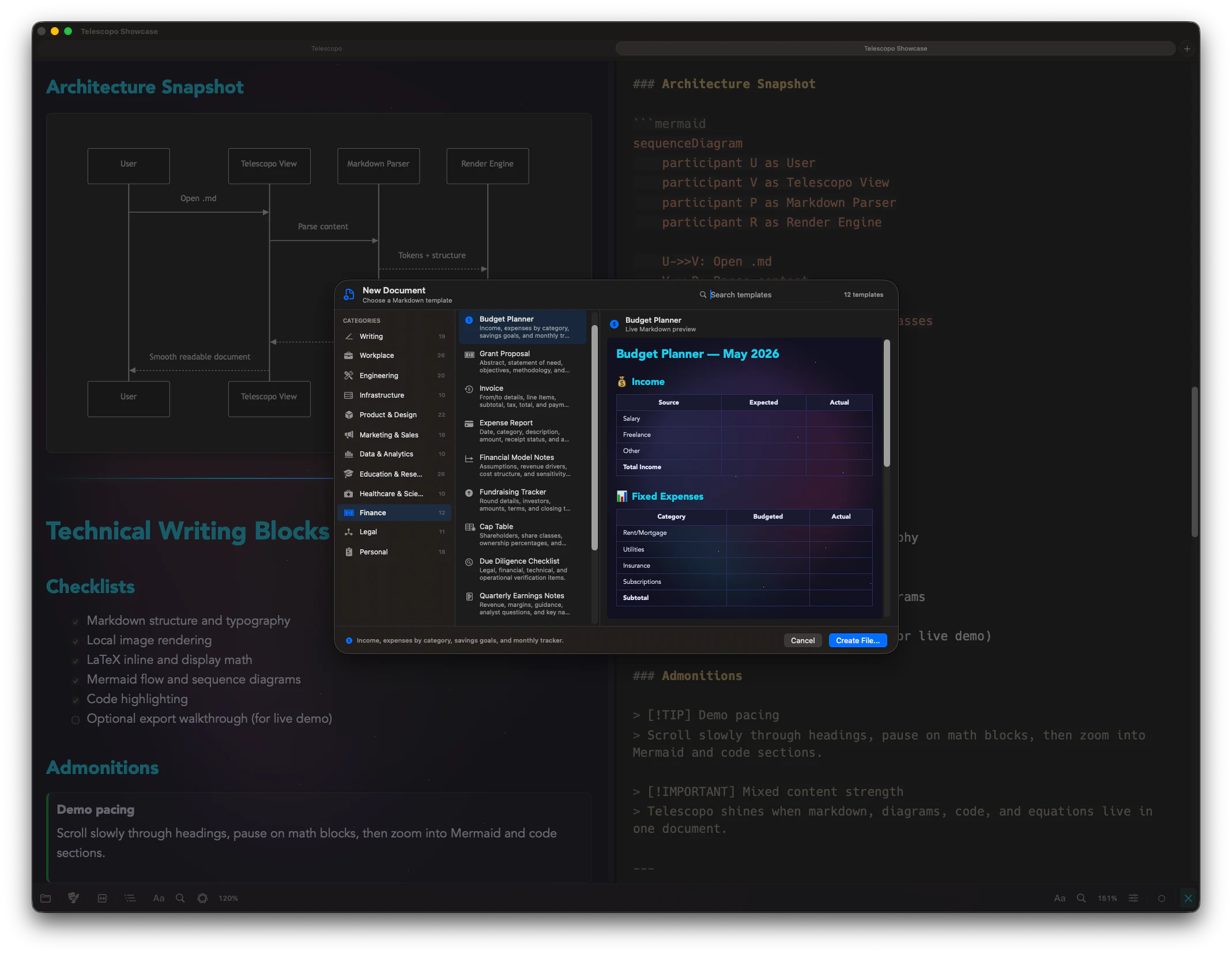The height and width of the screenshot is (955, 1232).
Task: Click the 'Rent/Mortgage' row in Fixed Expenses
Action: [744, 533]
